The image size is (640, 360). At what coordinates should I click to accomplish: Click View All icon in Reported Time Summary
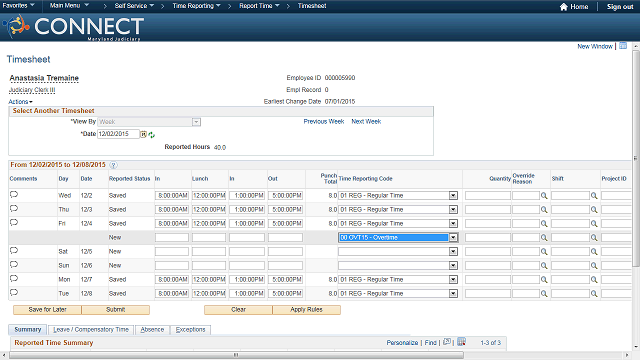click(x=447, y=342)
